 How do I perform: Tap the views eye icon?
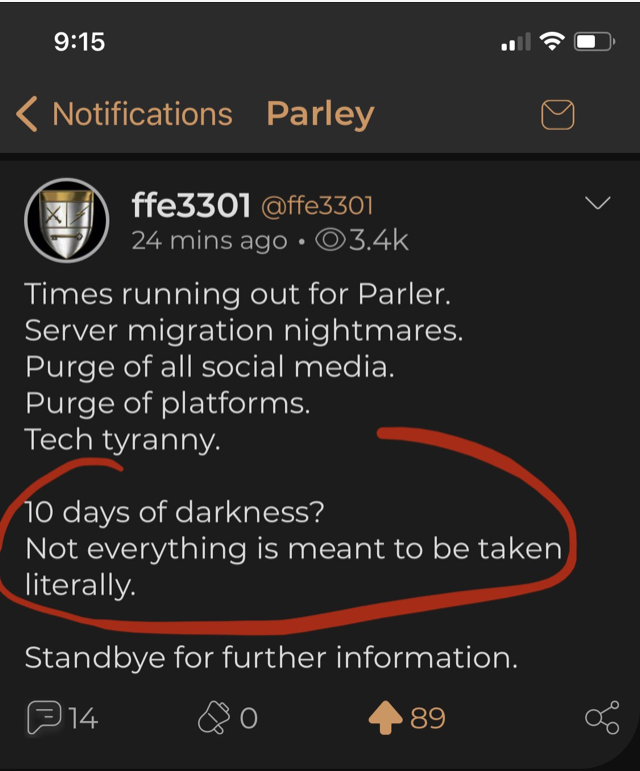[x=330, y=240]
